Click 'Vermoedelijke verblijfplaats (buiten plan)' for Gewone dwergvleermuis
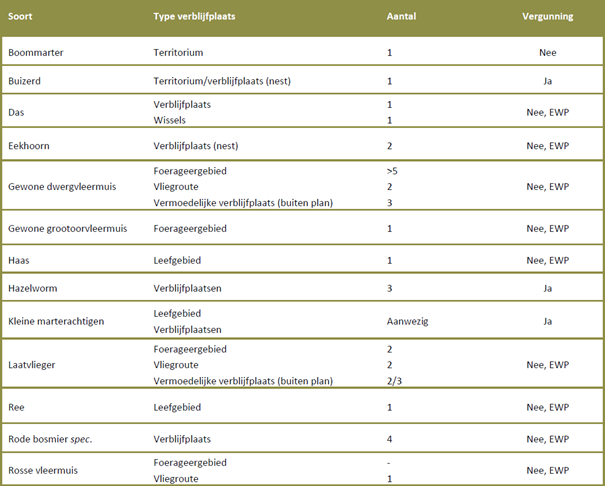 (243, 203)
